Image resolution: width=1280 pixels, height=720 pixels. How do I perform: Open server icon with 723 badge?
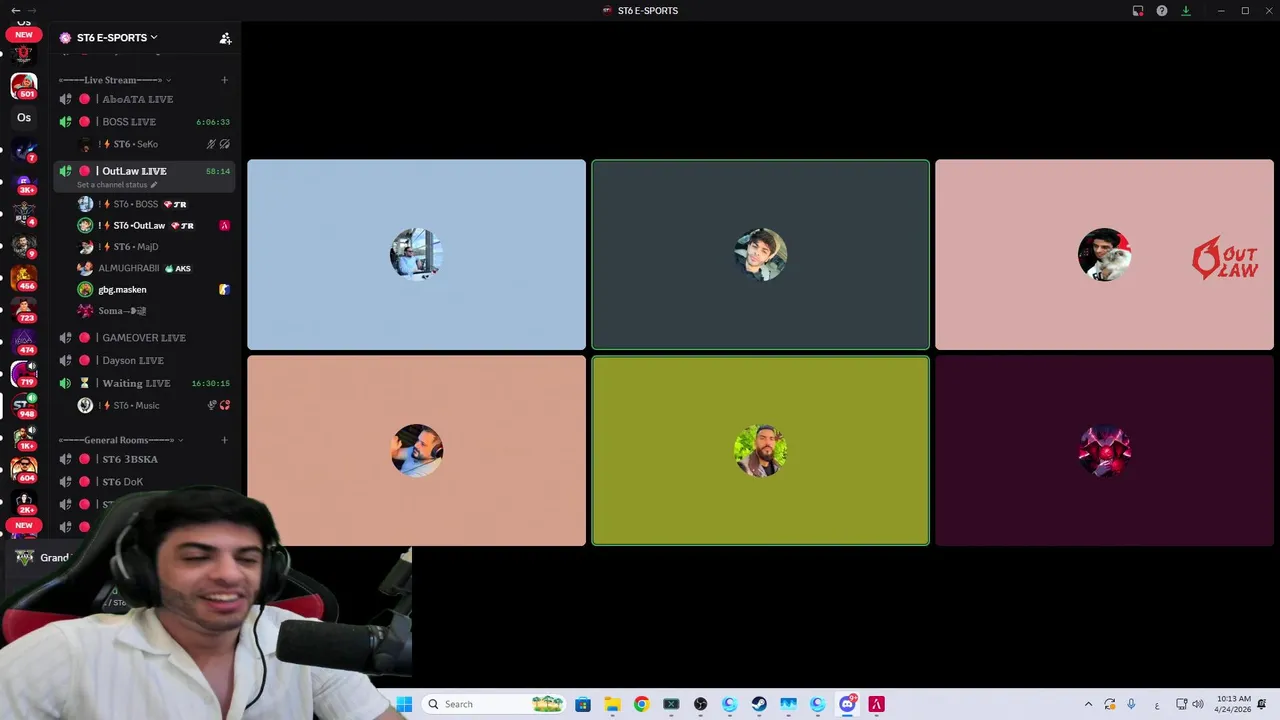pos(24,309)
